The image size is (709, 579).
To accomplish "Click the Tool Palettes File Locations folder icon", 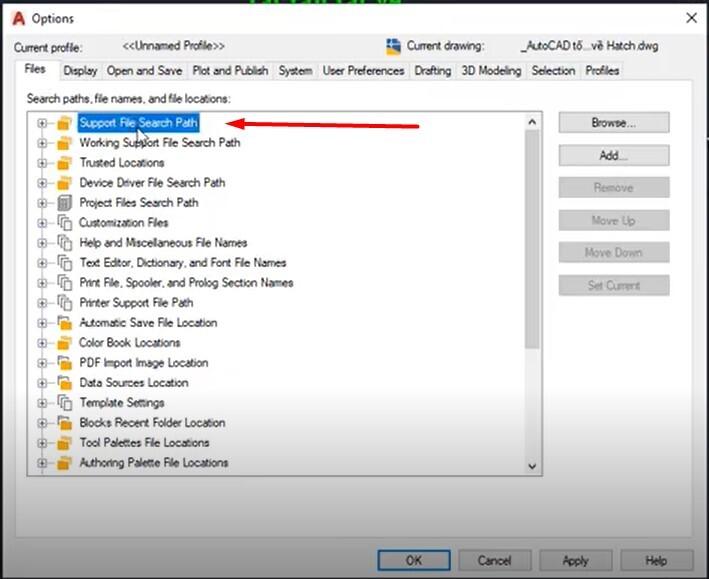I will [x=64, y=443].
